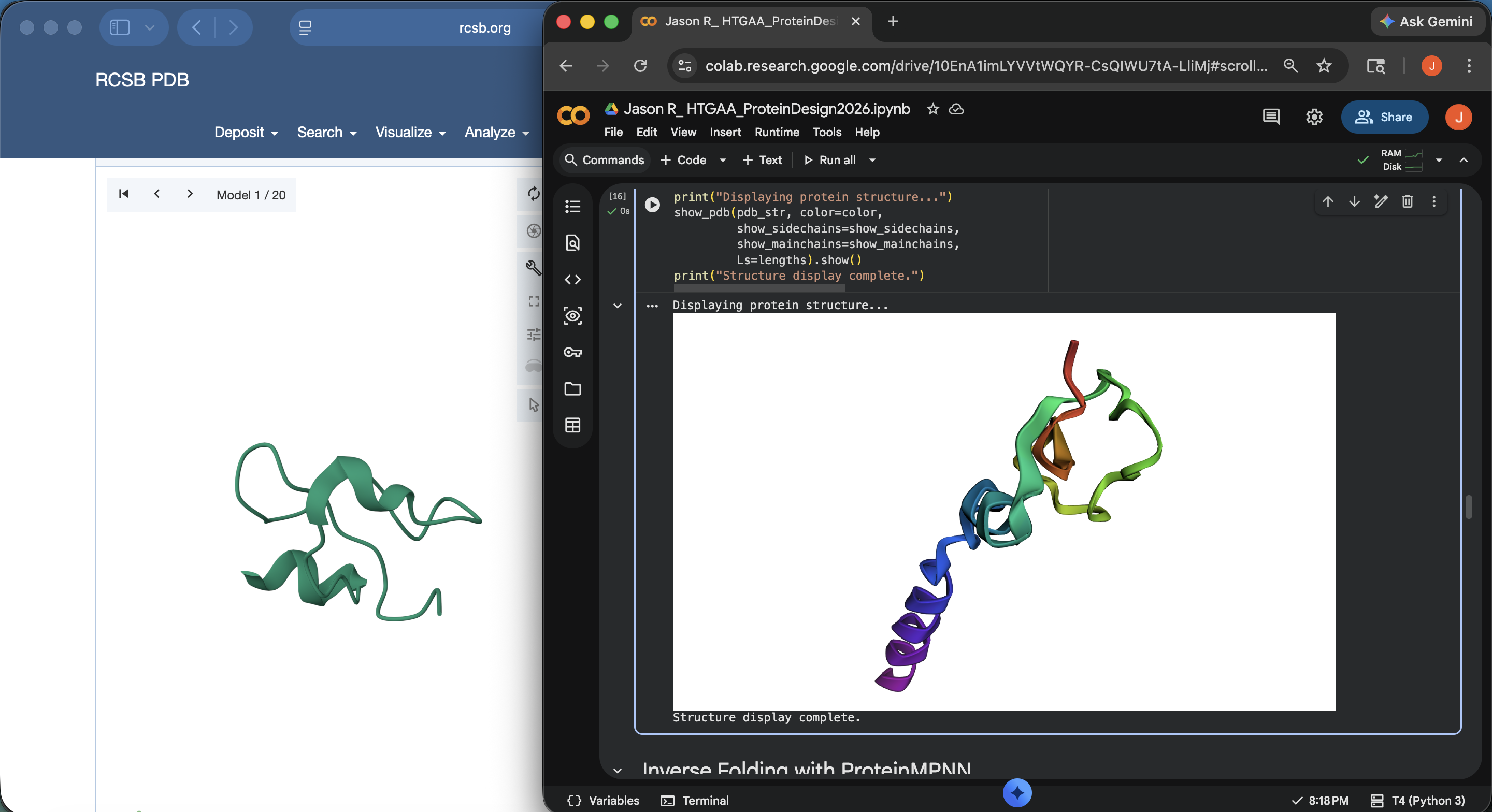Open the Insert menu in Colab
1492x812 pixels.
pos(725,132)
